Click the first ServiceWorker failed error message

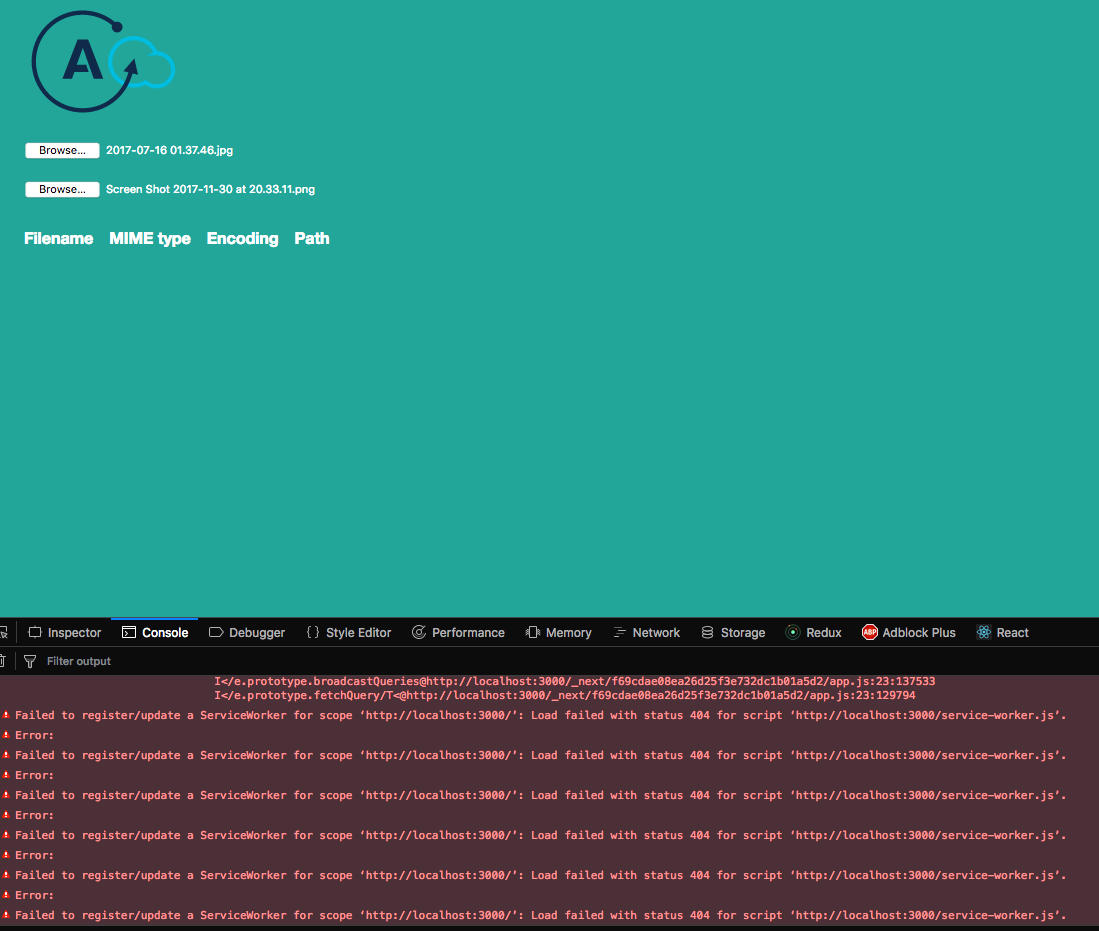[540, 715]
